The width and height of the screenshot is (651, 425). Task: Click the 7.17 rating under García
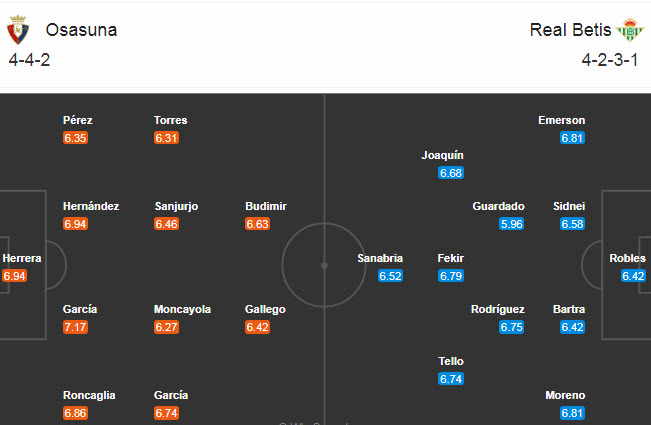[75, 327]
